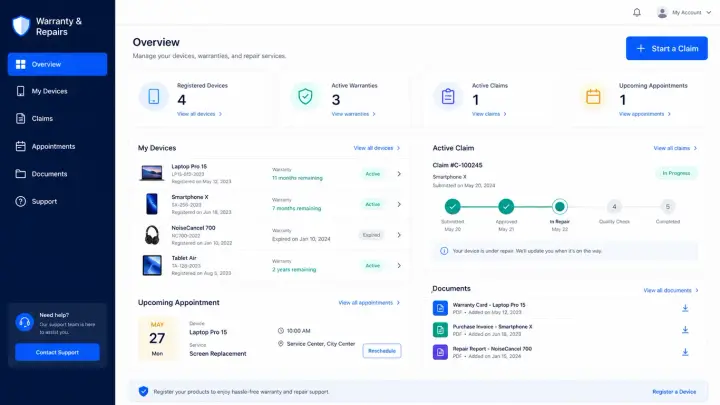Click the Need help headset icon
Screen dimensions: 720x405
pyautogui.click(x=25, y=322)
